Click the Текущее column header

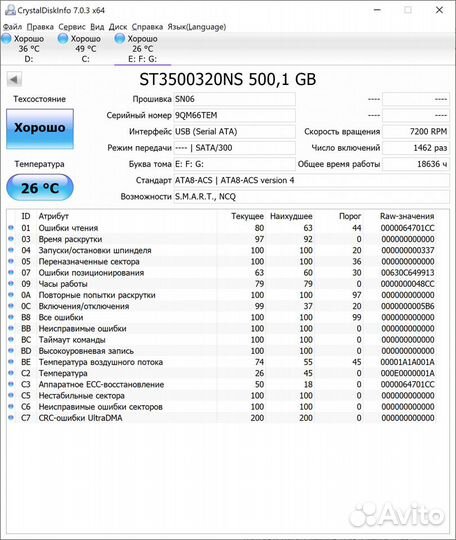247,216
